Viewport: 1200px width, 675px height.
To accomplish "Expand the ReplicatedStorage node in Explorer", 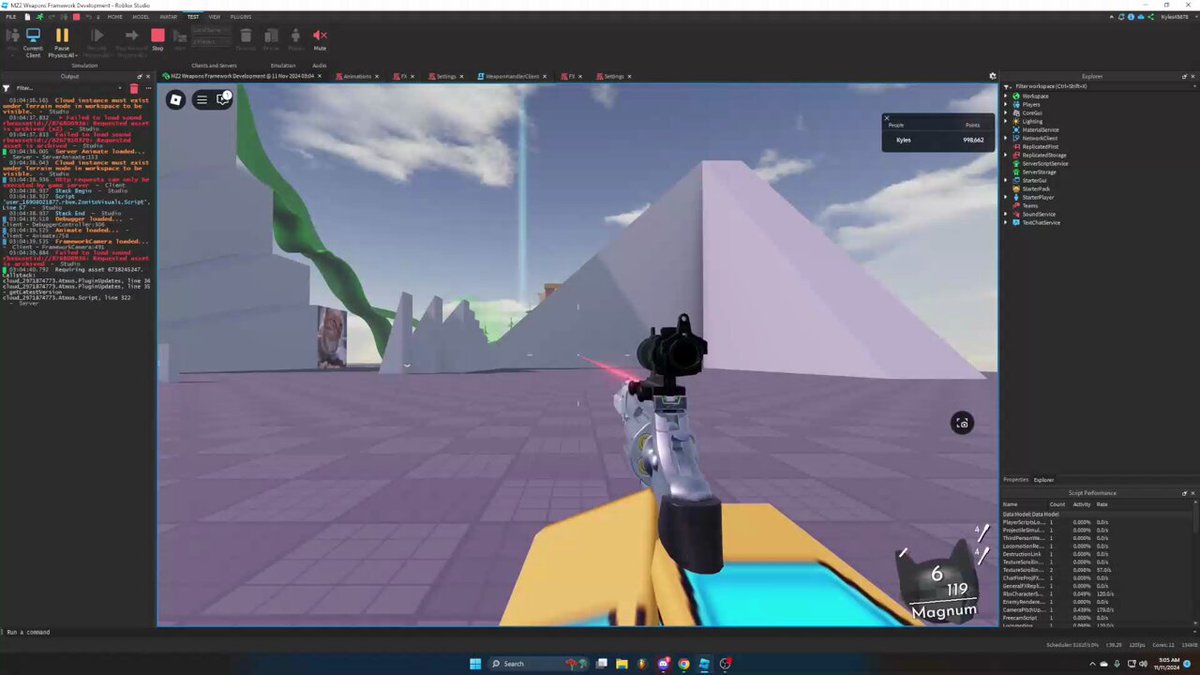I will [1007, 155].
